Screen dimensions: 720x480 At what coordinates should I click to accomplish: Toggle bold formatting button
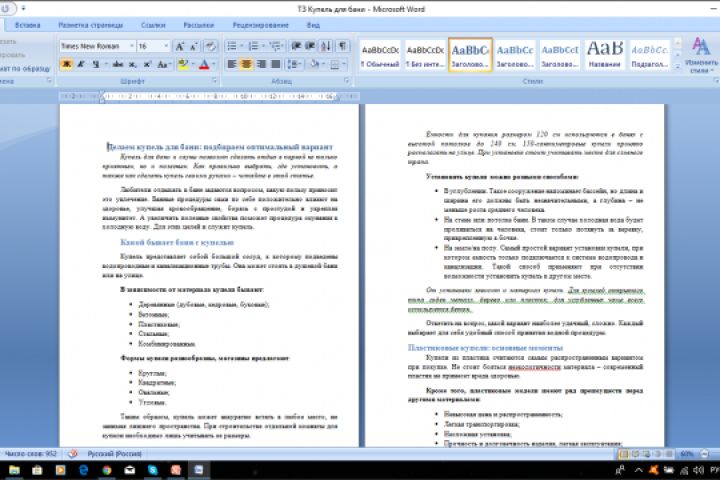[66, 64]
